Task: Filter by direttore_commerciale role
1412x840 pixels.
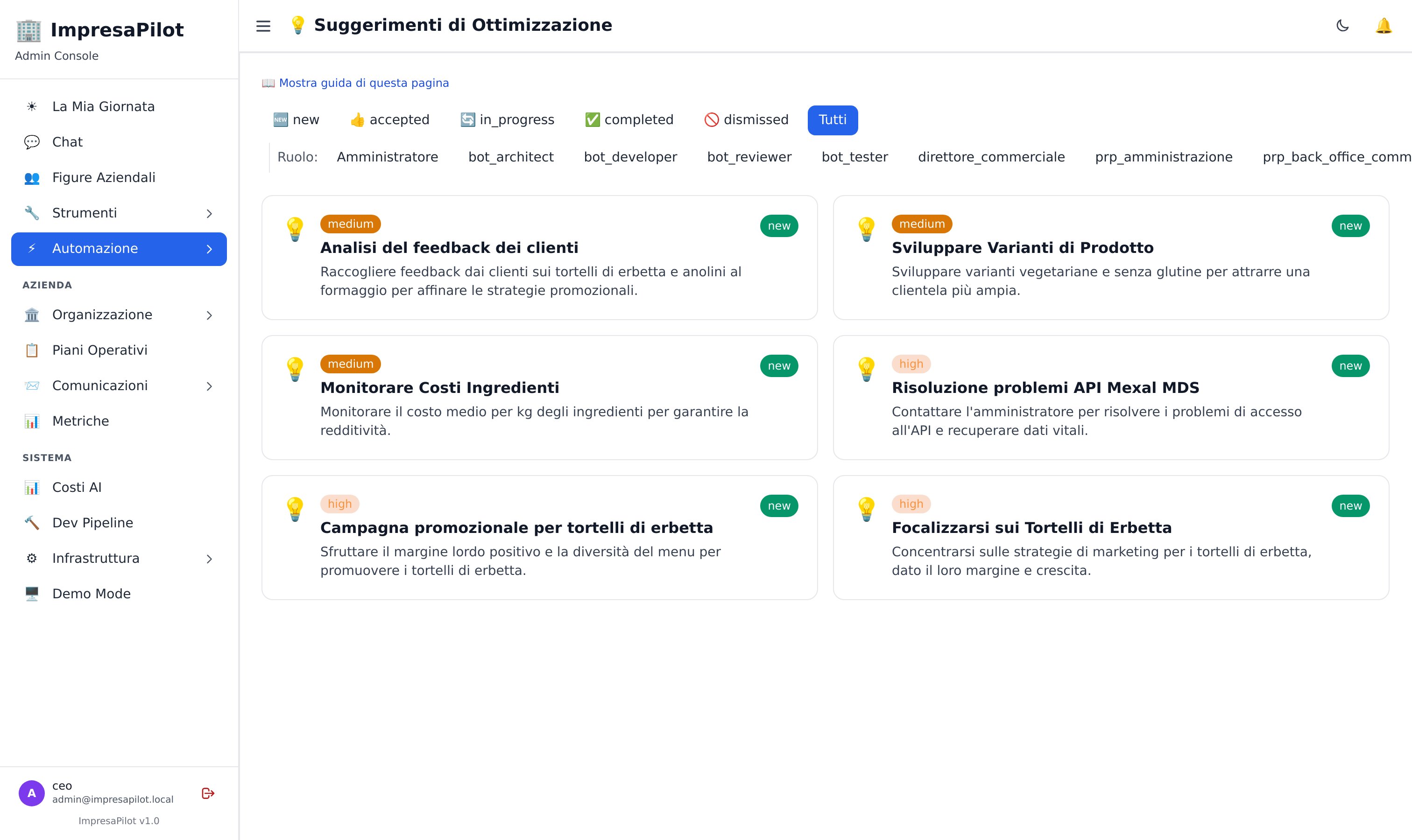Action: pos(991,157)
